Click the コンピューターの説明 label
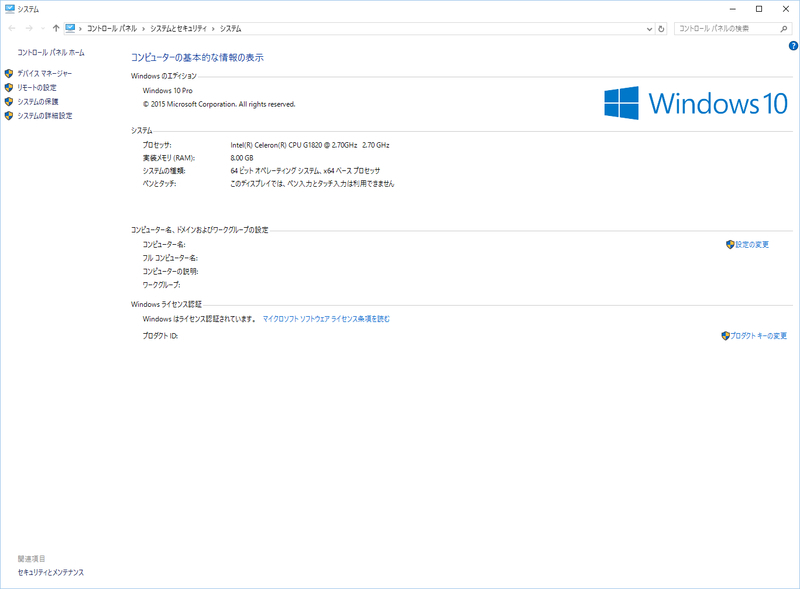800x589 pixels. (x=170, y=272)
